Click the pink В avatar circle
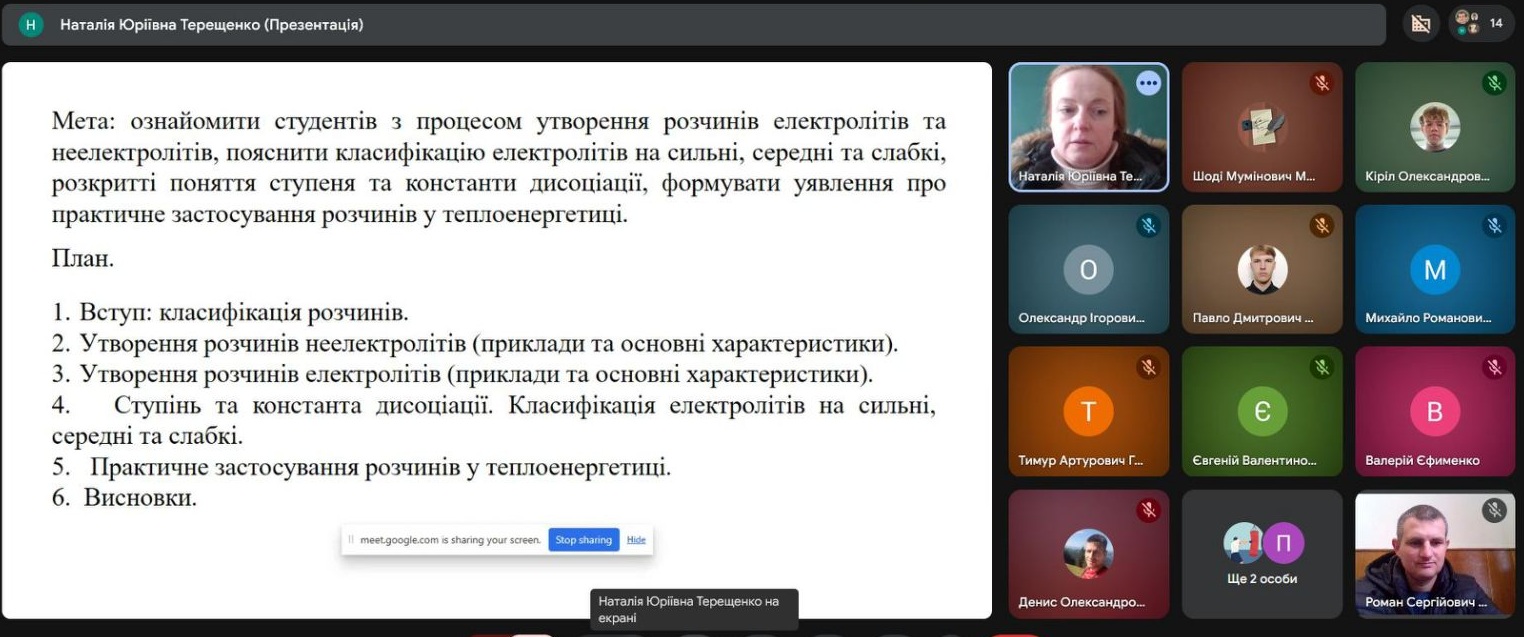 click(1435, 412)
